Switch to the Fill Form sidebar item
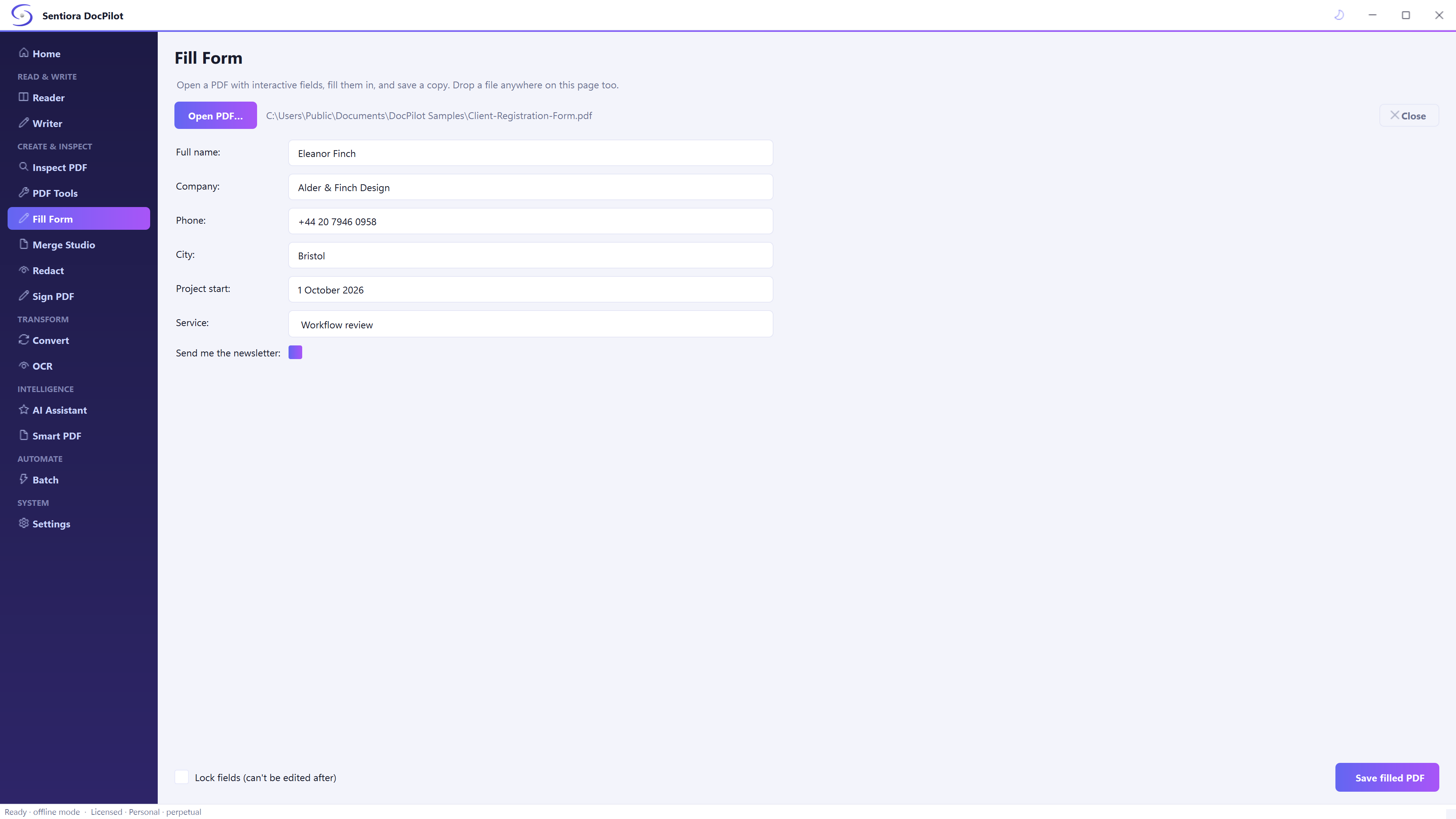 pyautogui.click(x=78, y=219)
